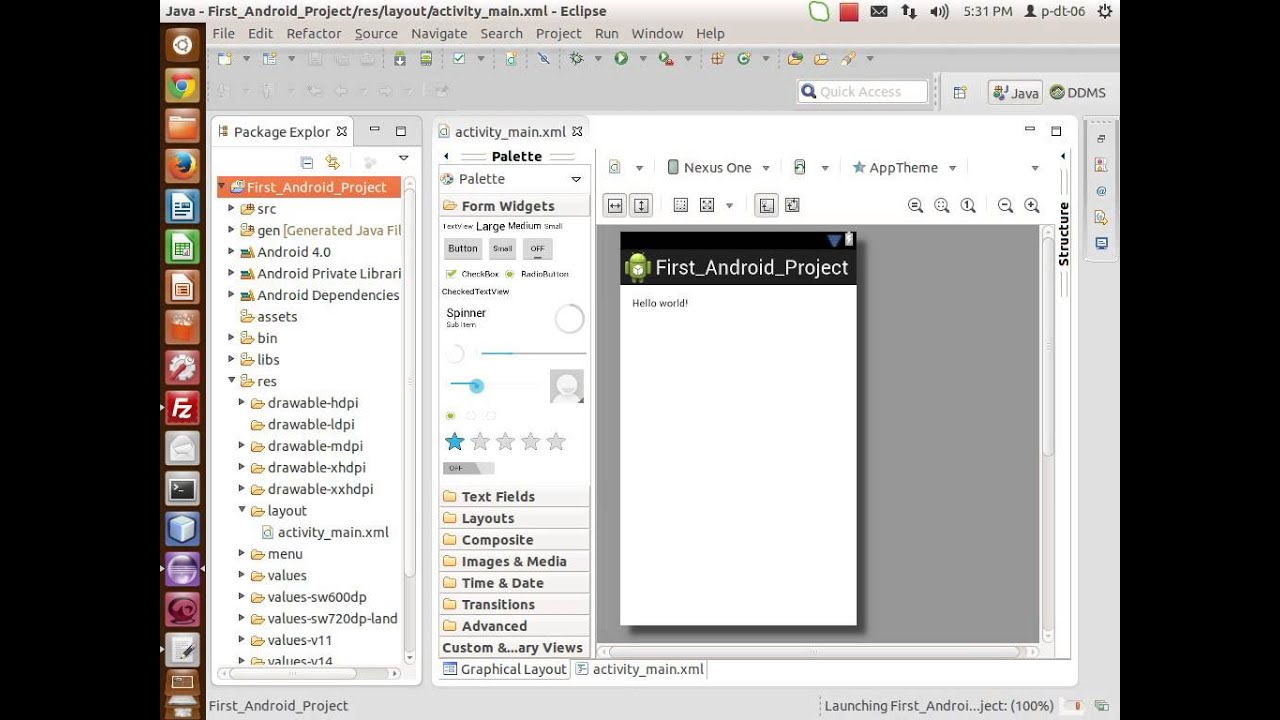Click the New Android XML file icon
The image size is (1280, 720).
tap(511, 59)
